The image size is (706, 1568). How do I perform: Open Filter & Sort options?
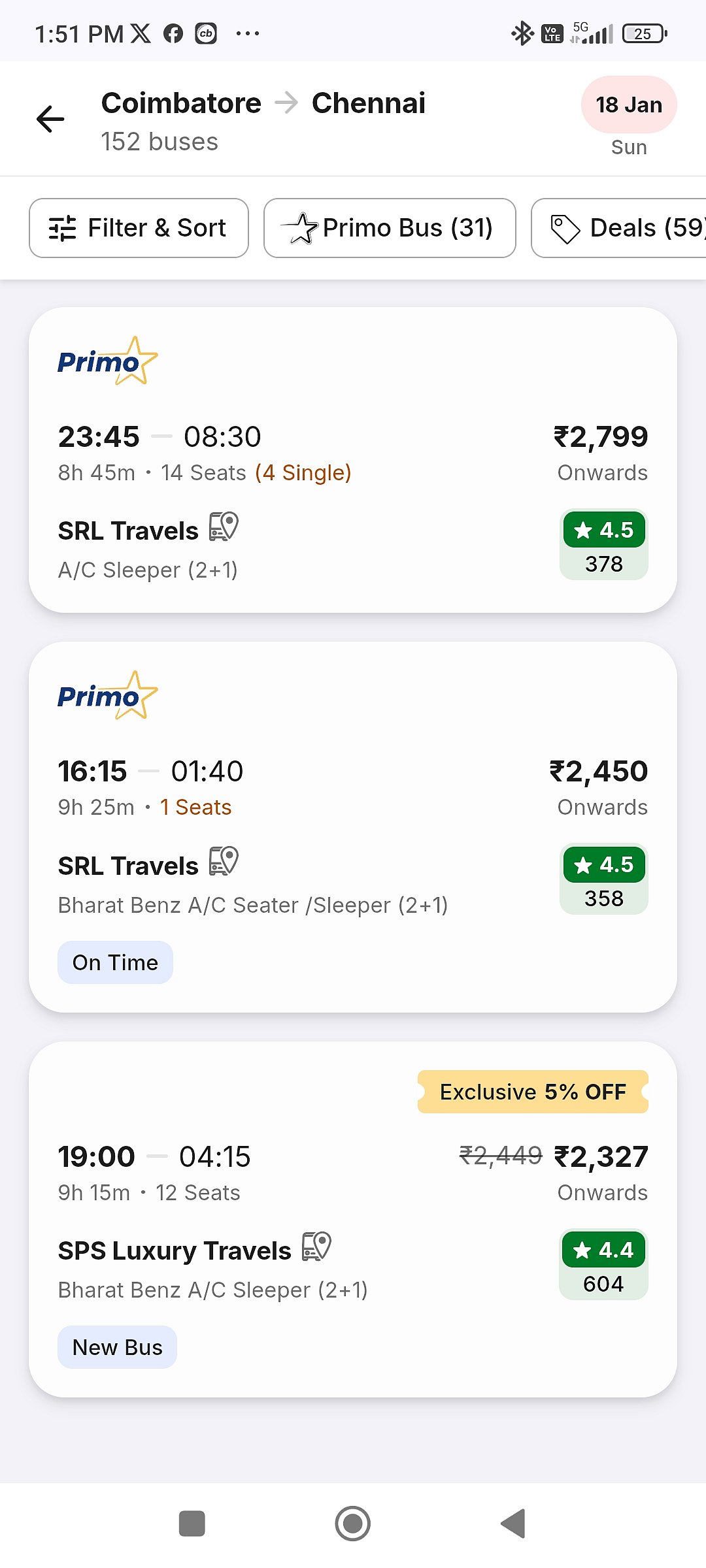tap(139, 228)
